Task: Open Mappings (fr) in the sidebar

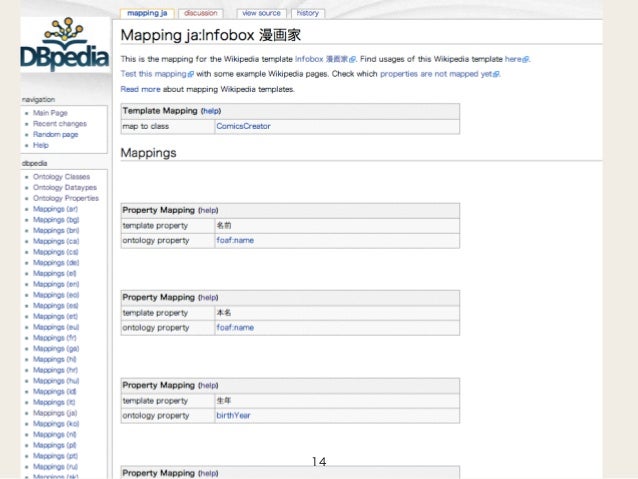Action: click(55, 338)
